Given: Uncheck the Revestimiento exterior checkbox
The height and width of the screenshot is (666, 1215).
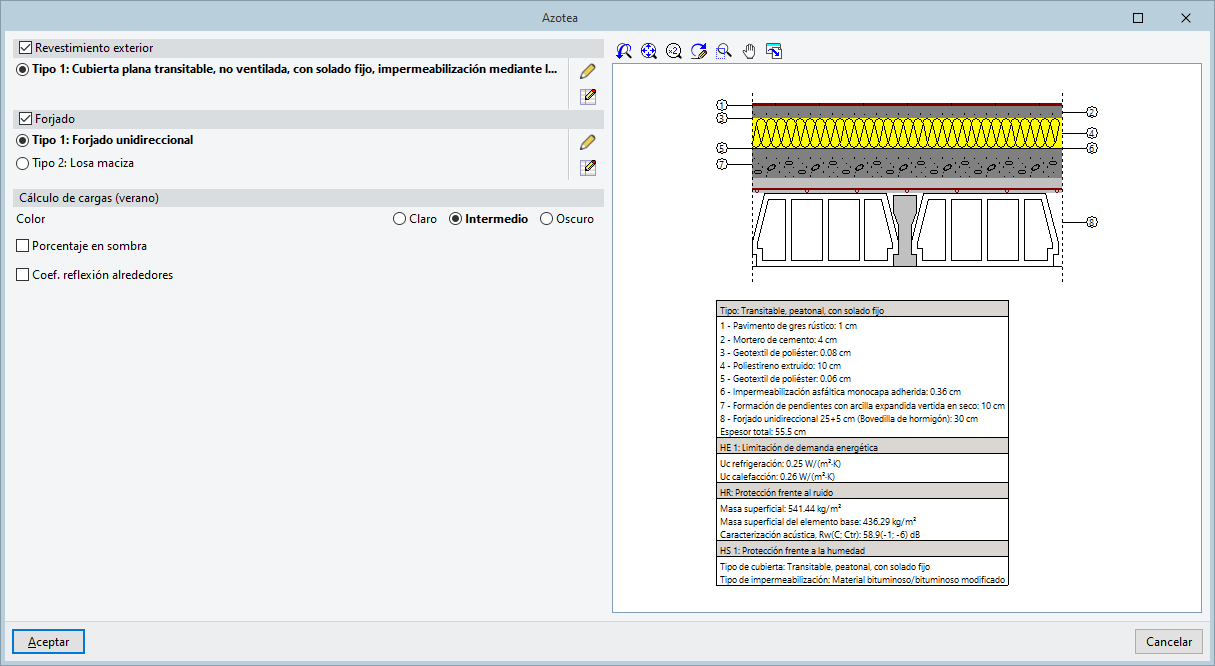Looking at the screenshot, I should click(26, 48).
